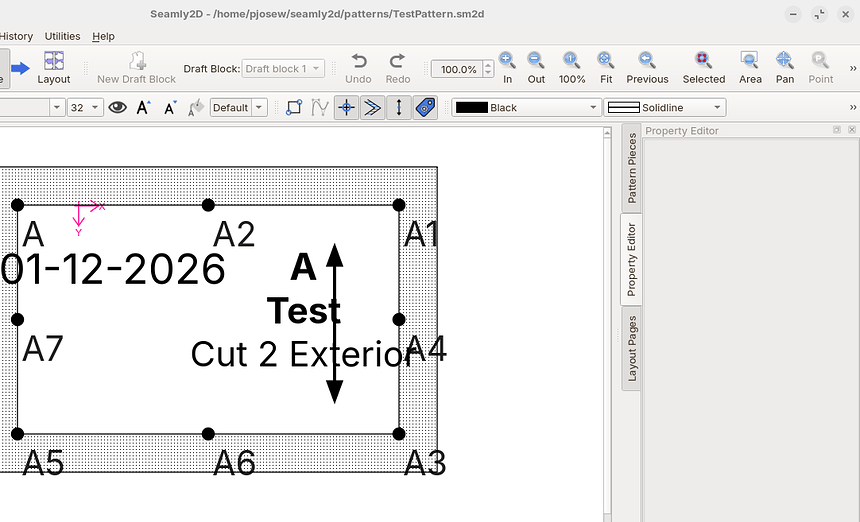The width and height of the screenshot is (860, 522).
Task: Activate the Area zoom tool
Action: coord(750,67)
